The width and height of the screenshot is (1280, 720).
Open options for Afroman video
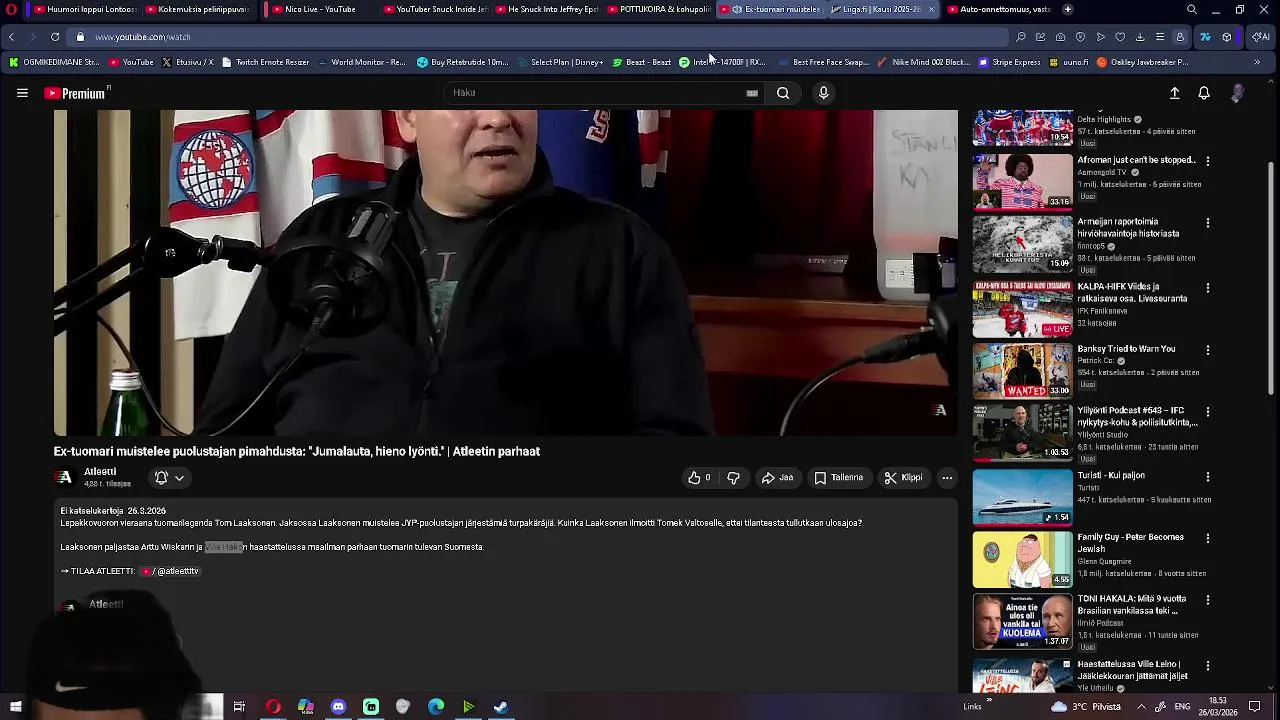point(1208,161)
